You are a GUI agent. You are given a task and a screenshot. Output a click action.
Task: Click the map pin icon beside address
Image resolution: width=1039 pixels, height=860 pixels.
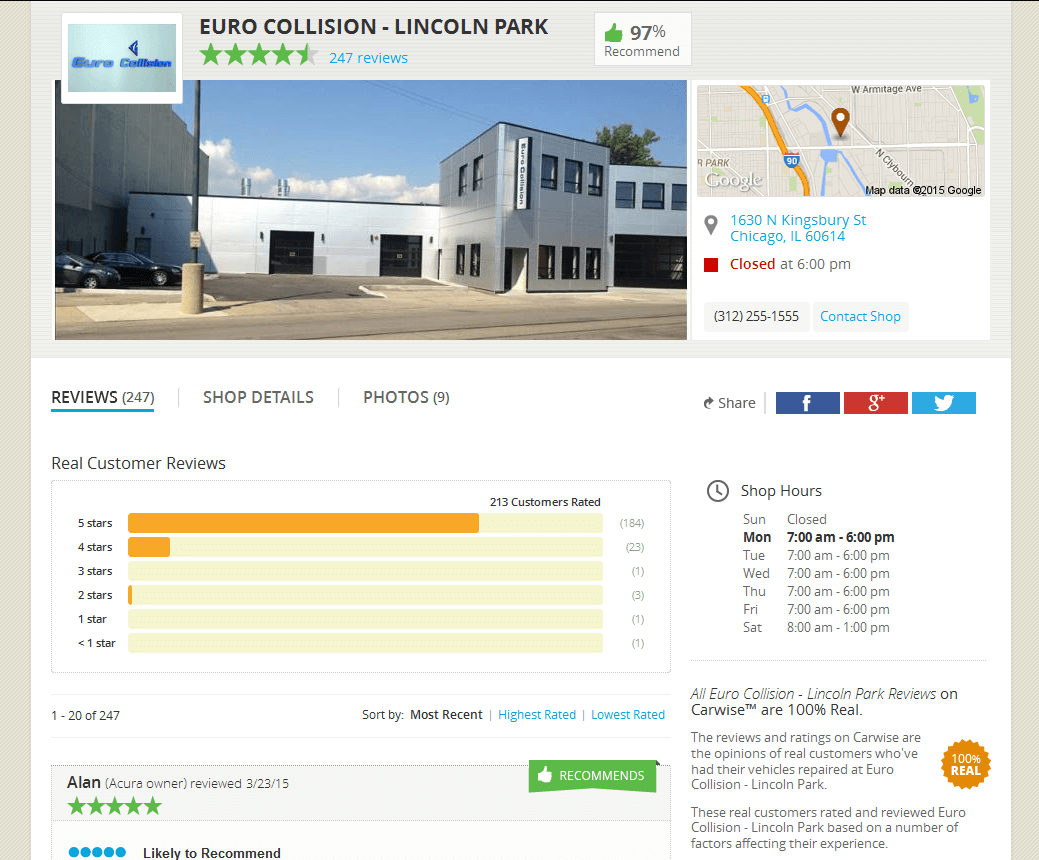pyautogui.click(x=710, y=225)
